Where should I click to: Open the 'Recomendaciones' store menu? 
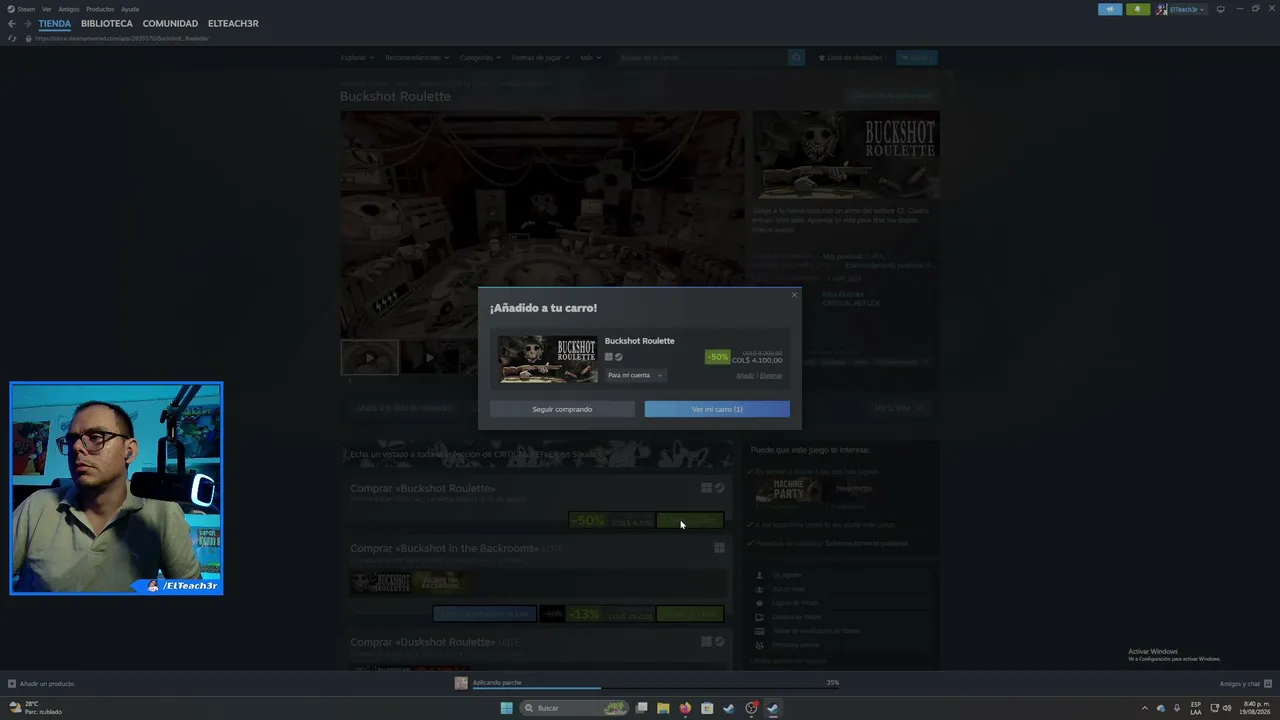tap(416, 58)
